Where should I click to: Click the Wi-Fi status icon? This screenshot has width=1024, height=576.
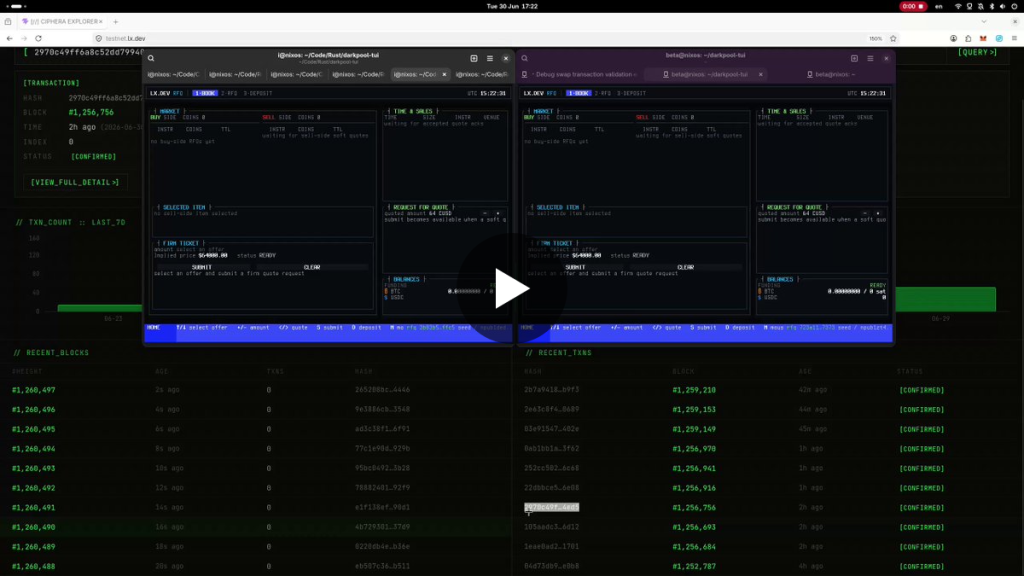tap(958, 7)
